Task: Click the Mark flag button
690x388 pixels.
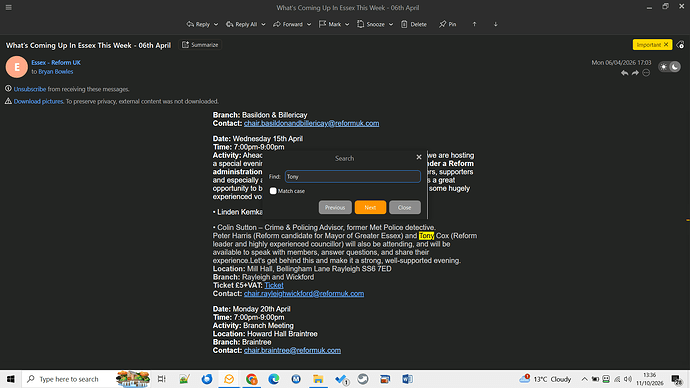Action: (330, 24)
